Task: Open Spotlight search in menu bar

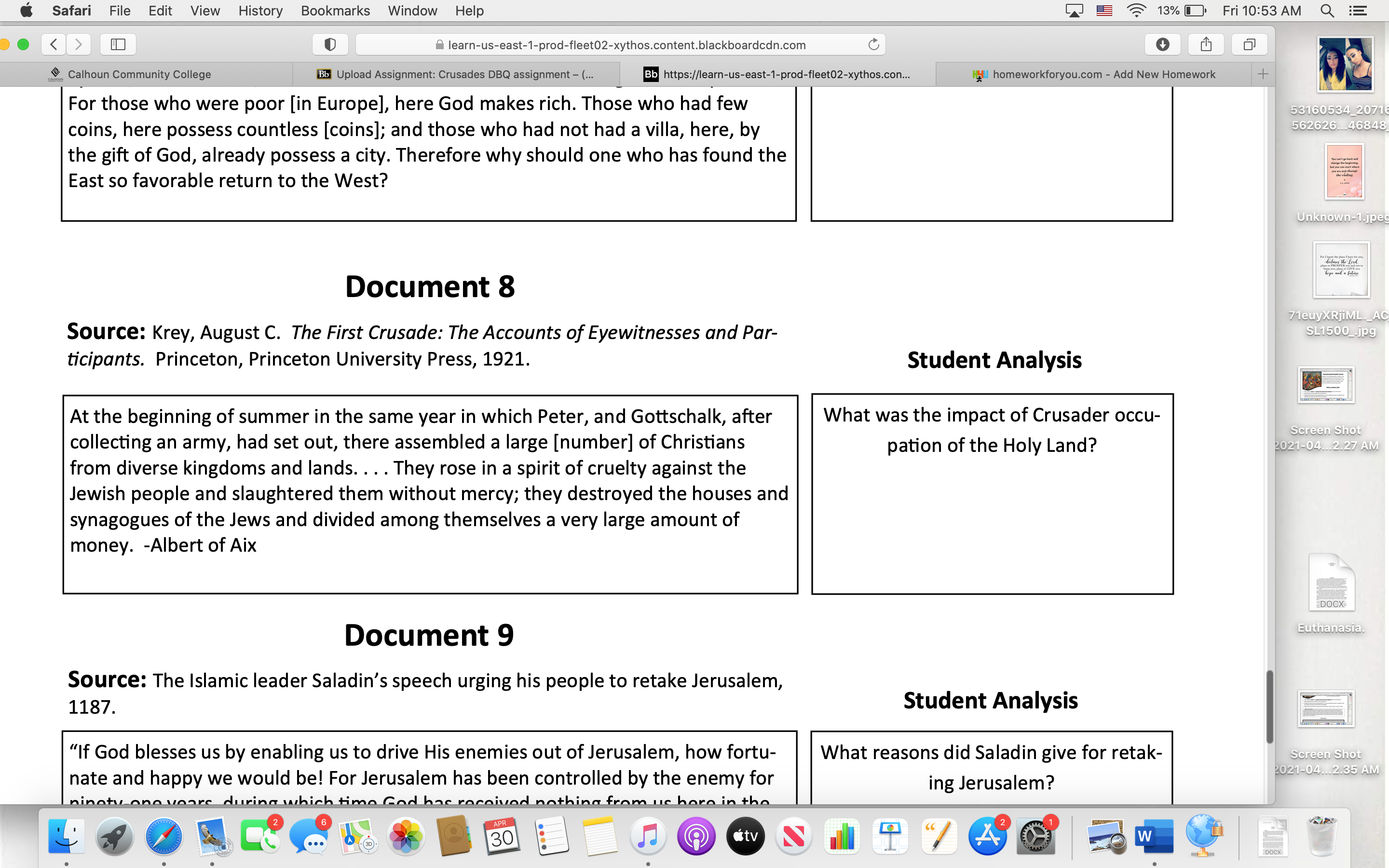Action: click(1327, 10)
